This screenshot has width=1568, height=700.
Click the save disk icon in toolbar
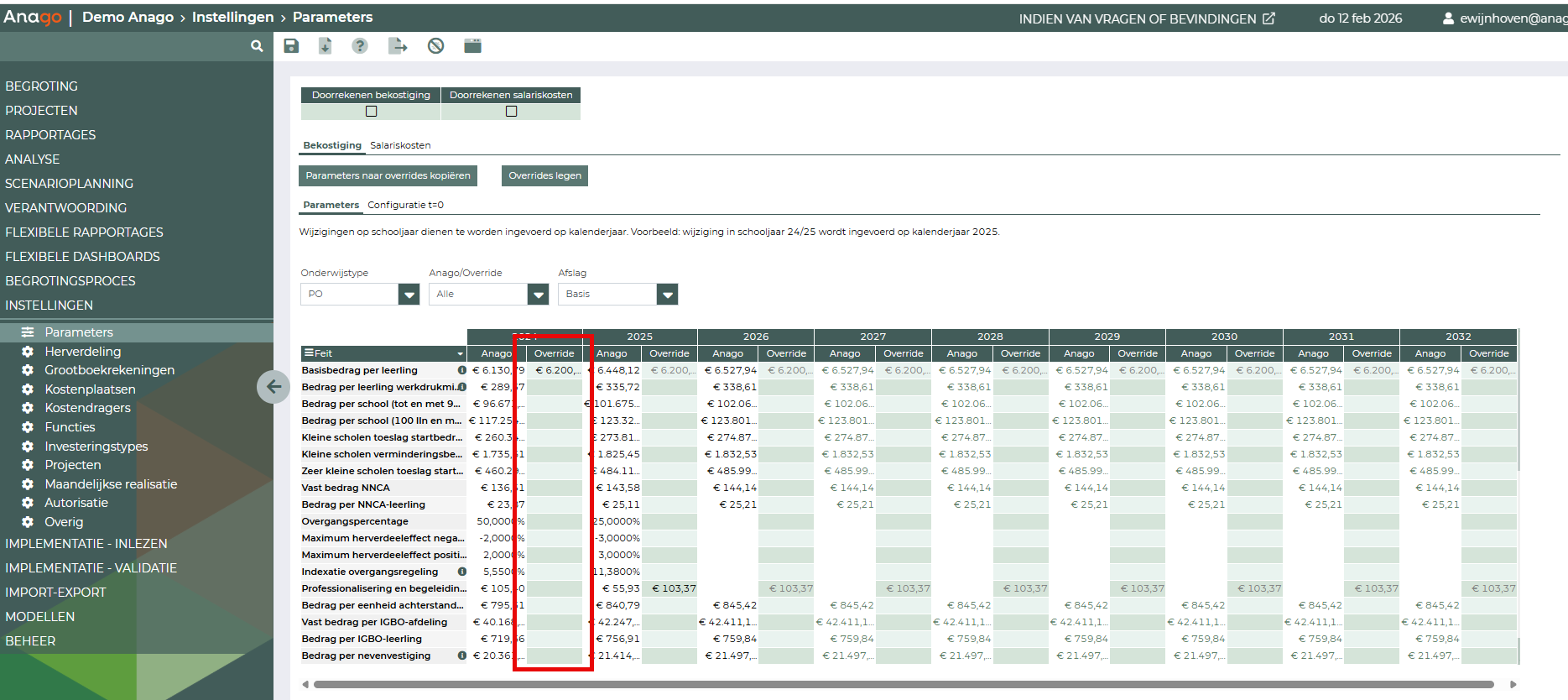[x=291, y=46]
